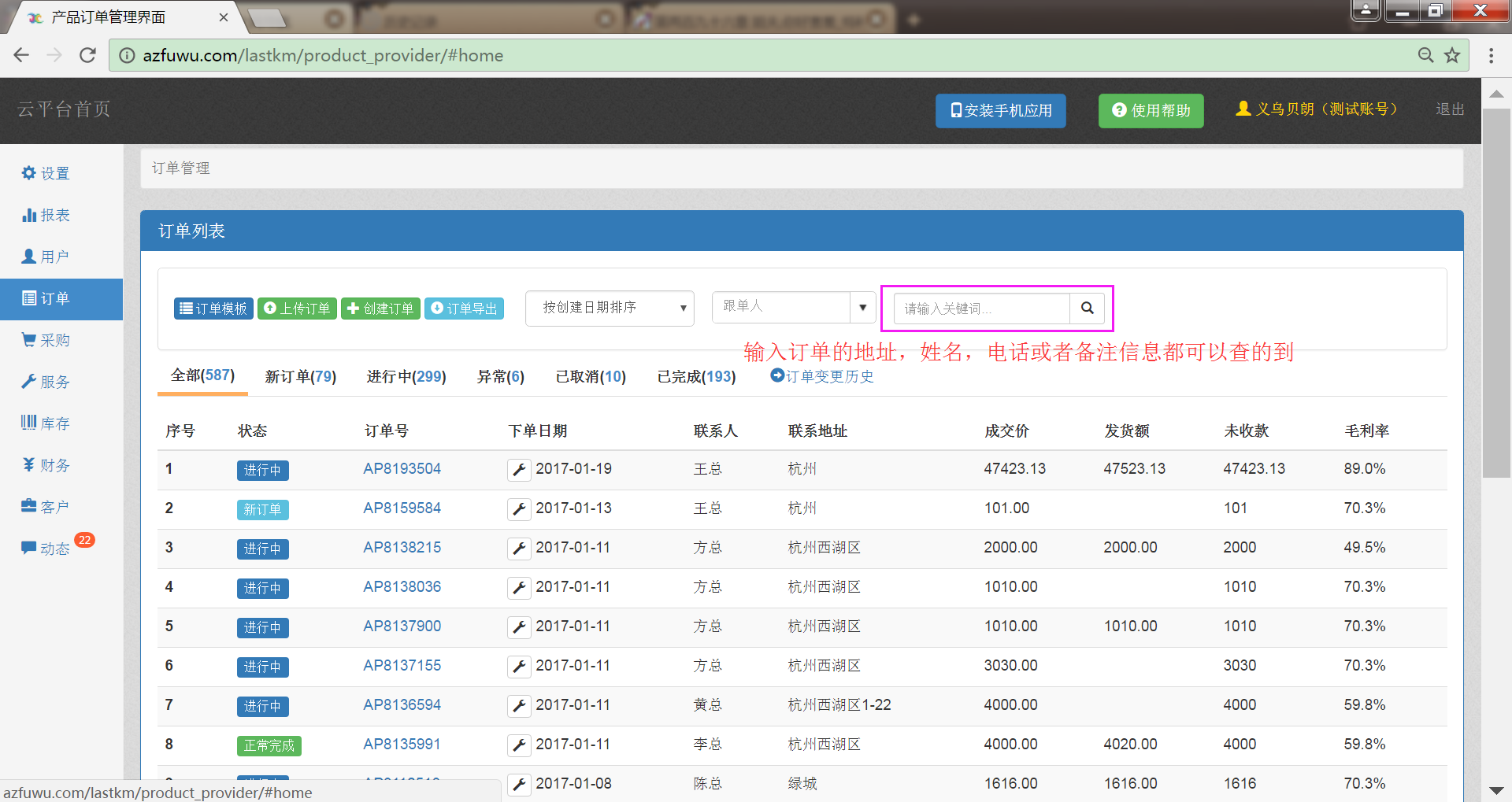The image size is (1512, 802).
Task: Click the 使用帮助 button
Action: pos(1151,111)
